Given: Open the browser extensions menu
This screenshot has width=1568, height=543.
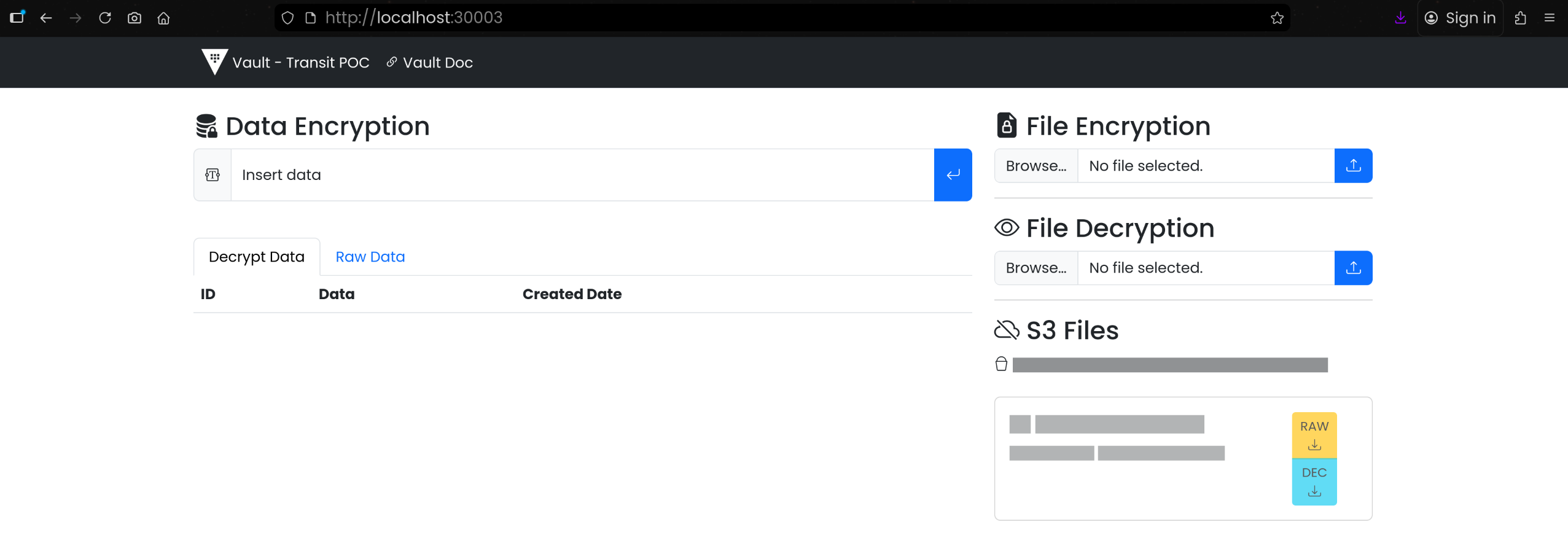Looking at the screenshot, I should tap(1520, 18).
